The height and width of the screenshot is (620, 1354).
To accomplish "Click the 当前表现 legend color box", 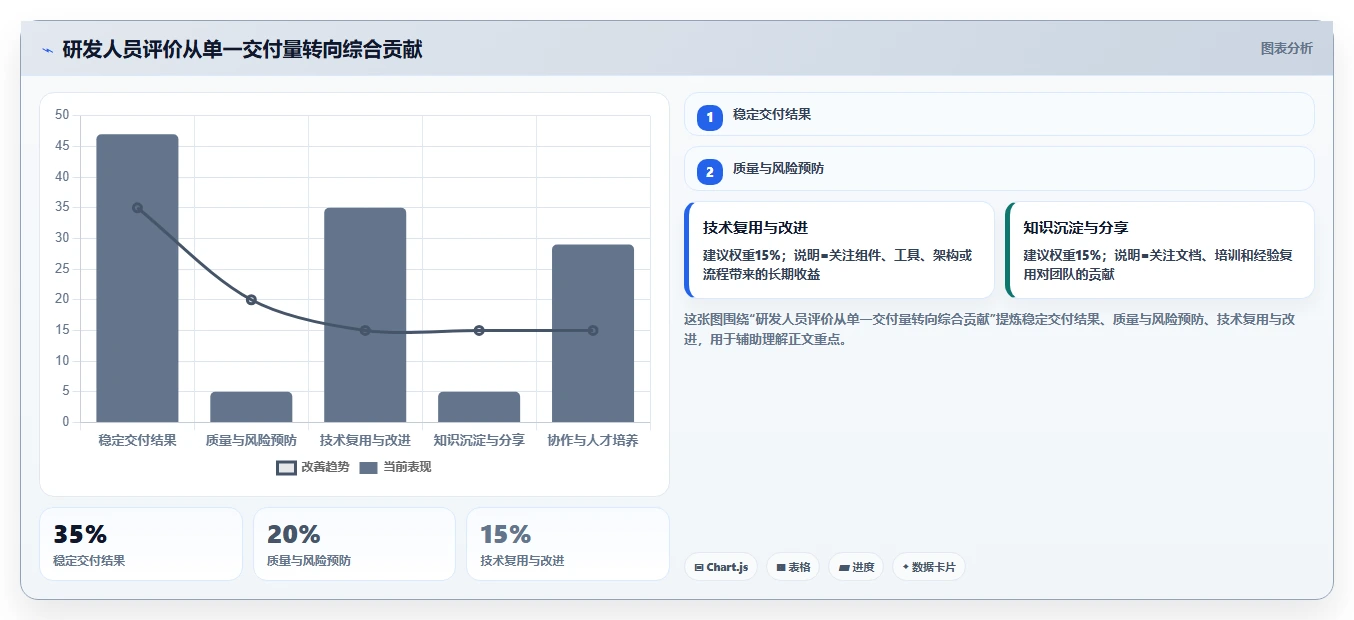I will click(368, 468).
